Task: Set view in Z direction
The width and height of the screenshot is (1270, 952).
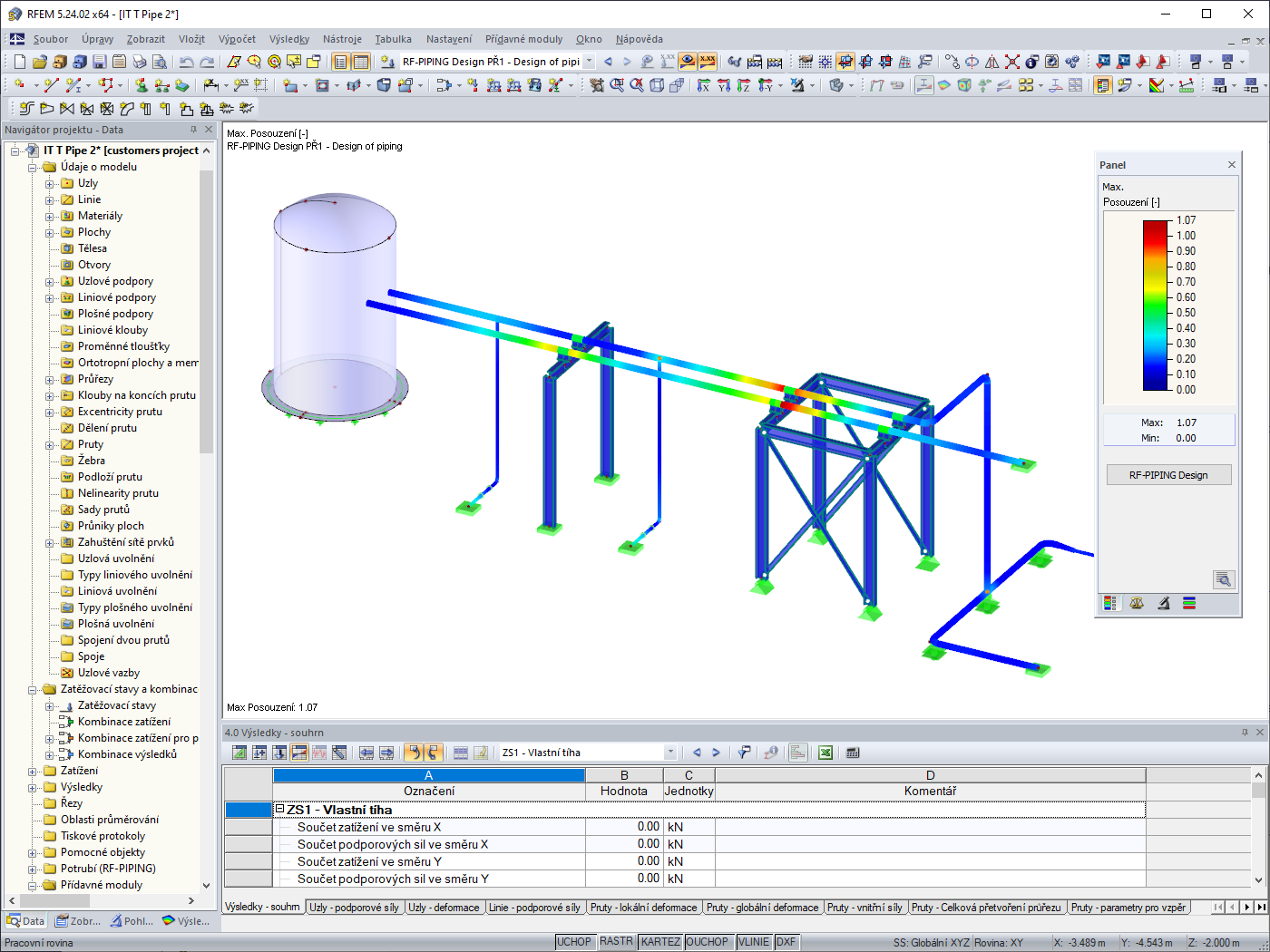Action: [x=744, y=85]
